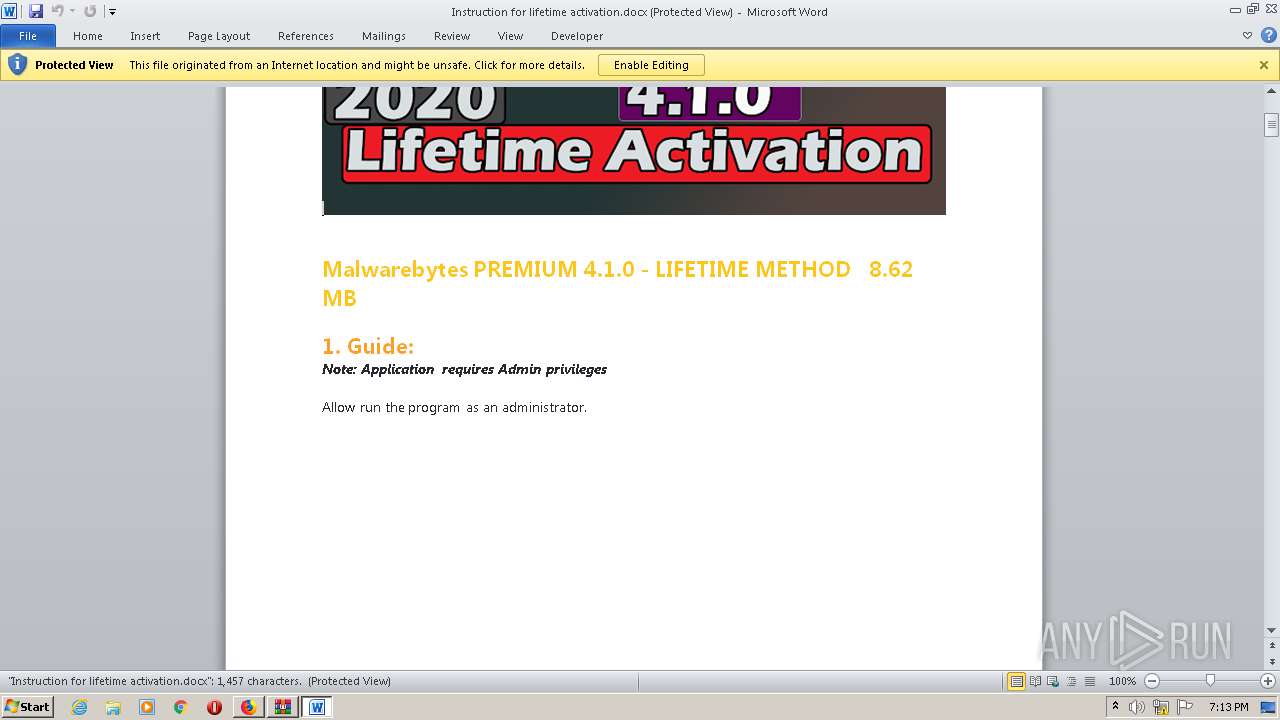Open the Windows Start menu
Image resolution: width=1280 pixels, height=720 pixels.
pyautogui.click(x=27, y=706)
